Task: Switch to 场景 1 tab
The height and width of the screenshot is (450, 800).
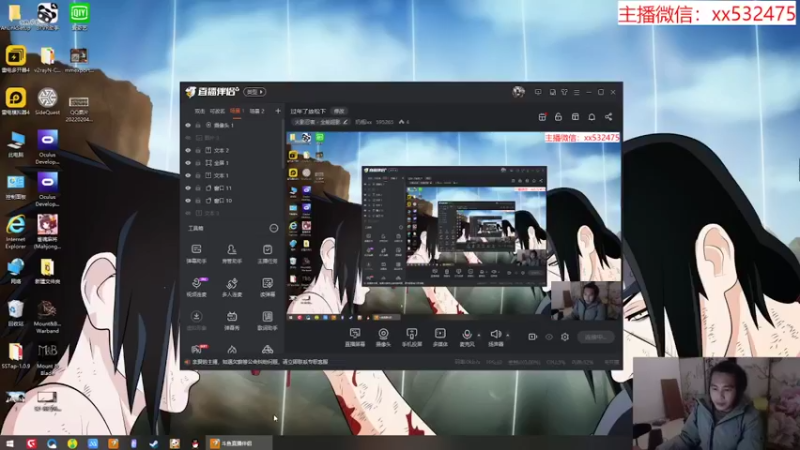Action: coord(236,111)
